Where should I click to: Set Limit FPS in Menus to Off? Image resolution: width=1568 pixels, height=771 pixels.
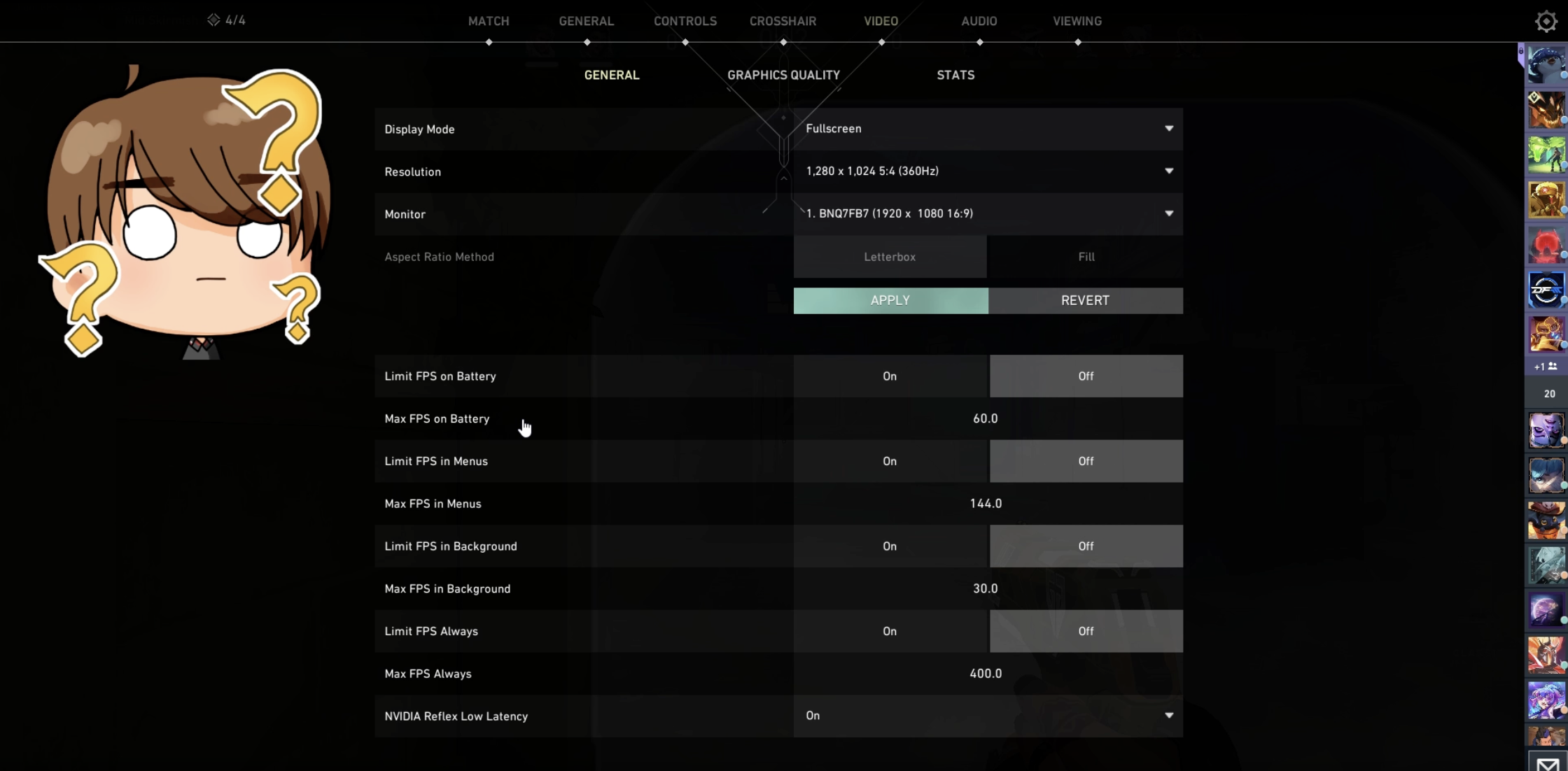pyautogui.click(x=1086, y=461)
